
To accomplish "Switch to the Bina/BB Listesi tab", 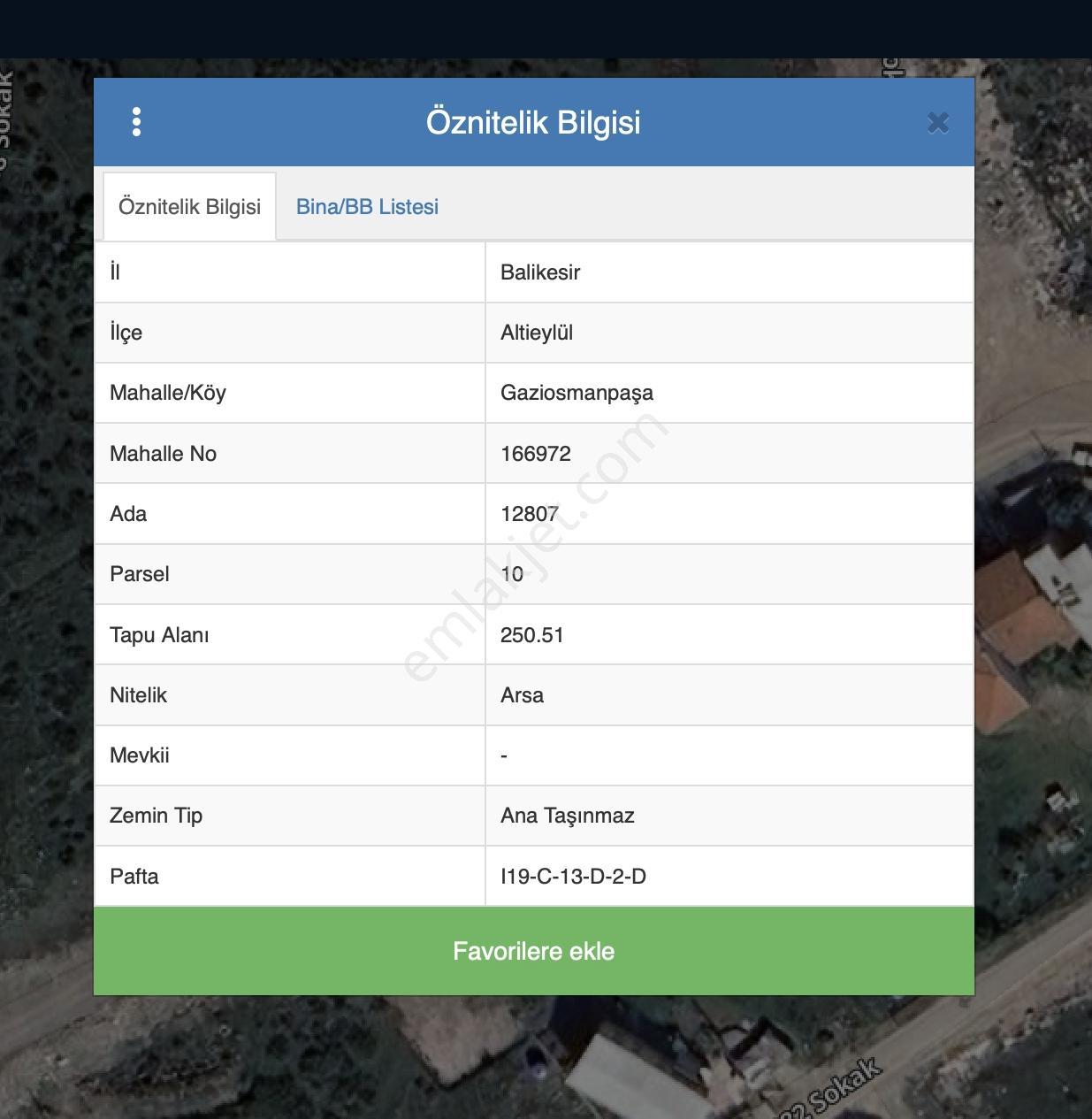I will tap(367, 207).
